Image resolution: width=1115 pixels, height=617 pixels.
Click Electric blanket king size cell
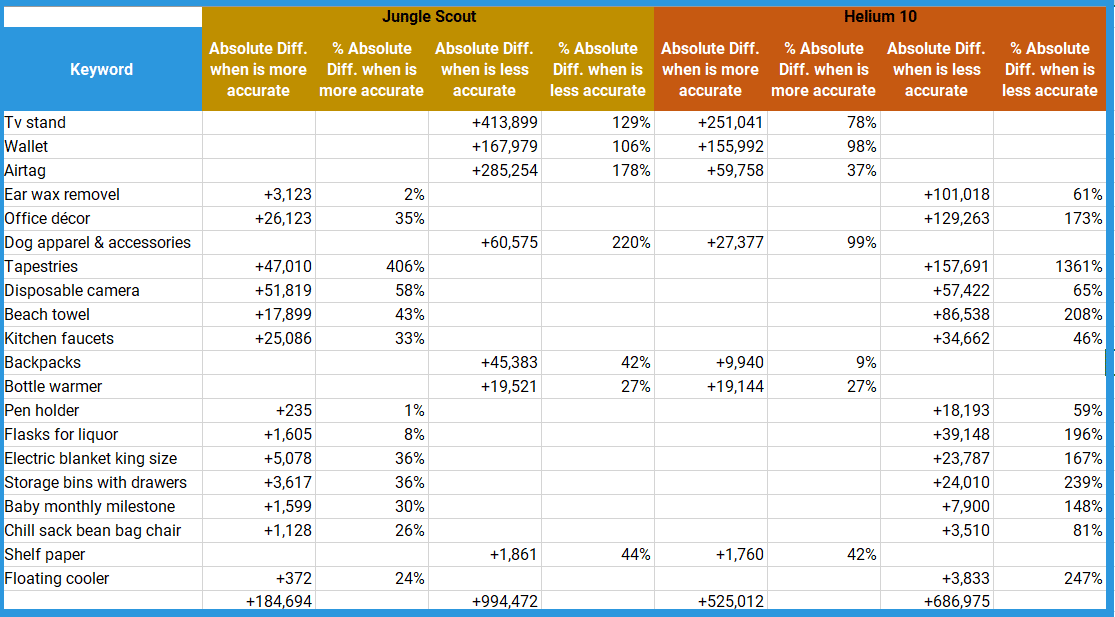[102, 458]
